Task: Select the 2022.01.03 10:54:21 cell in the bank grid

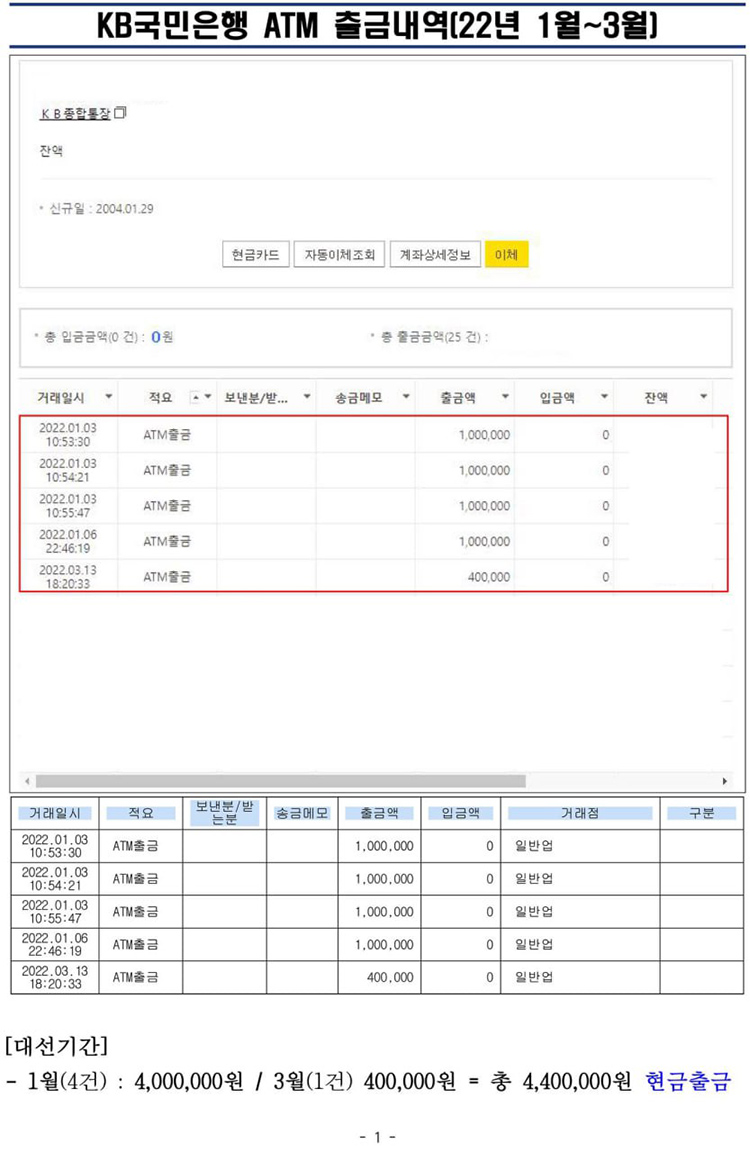Action: 68,470
